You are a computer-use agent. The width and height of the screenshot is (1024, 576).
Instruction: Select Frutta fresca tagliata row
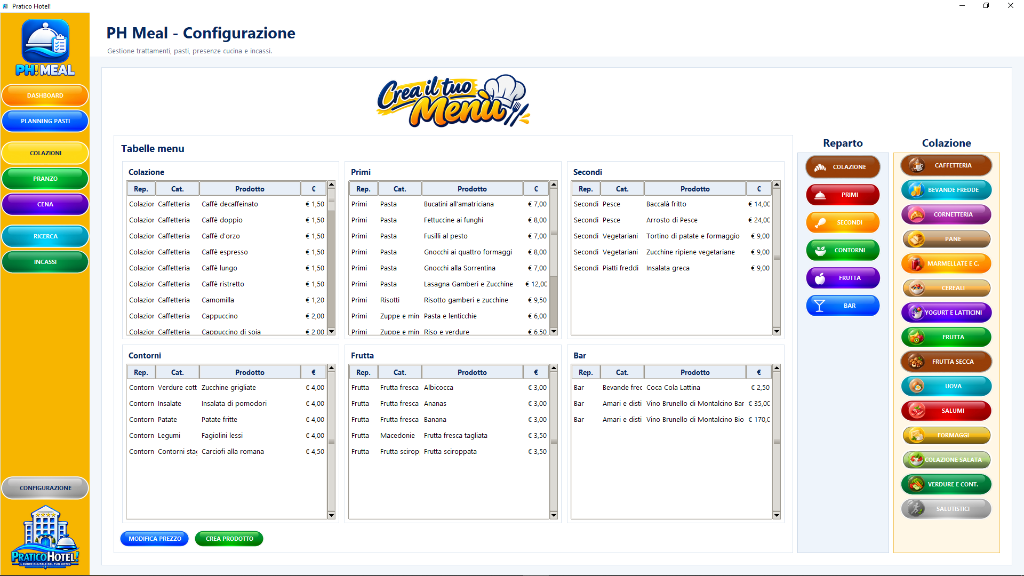tap(449, 436)
